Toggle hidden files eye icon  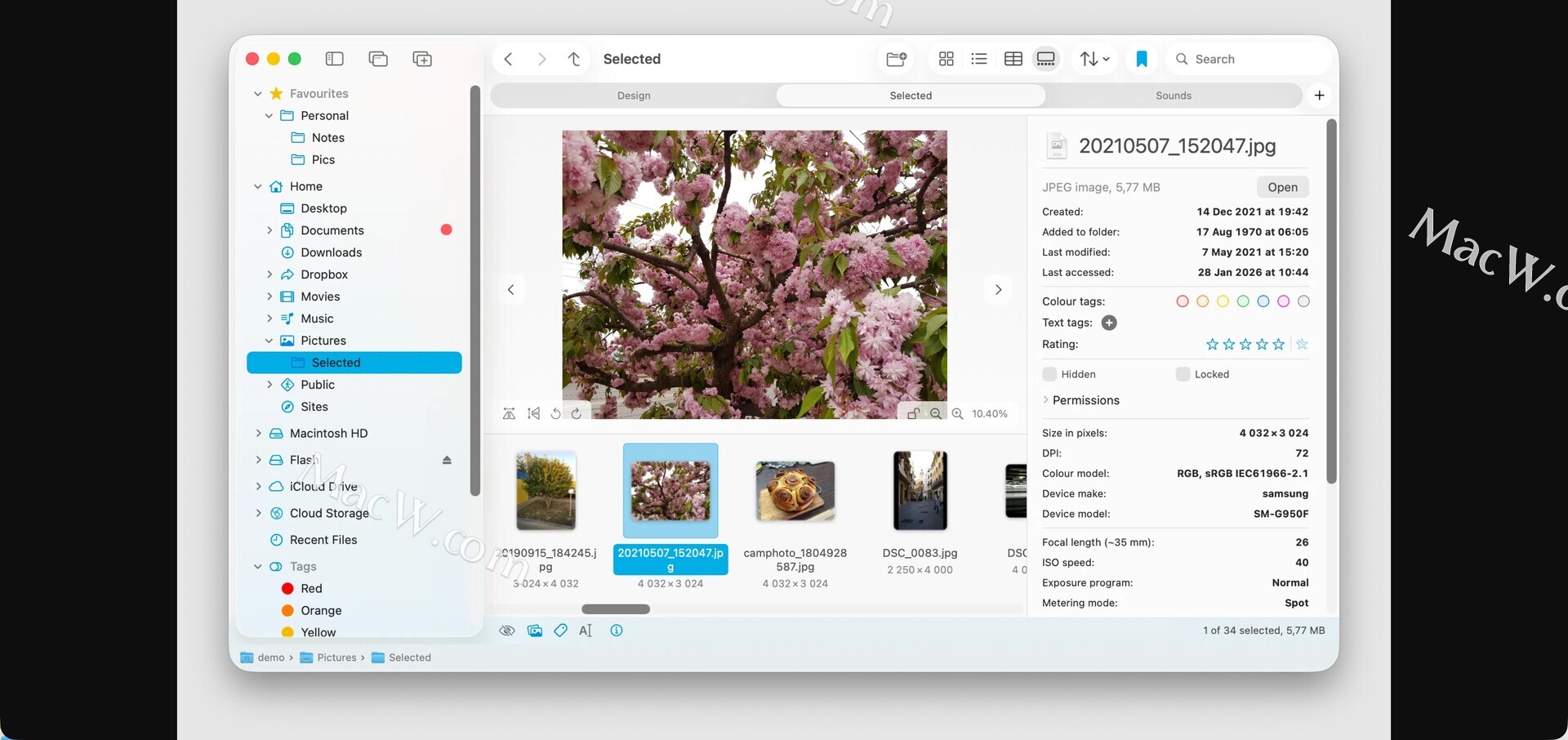pos(507,631)
